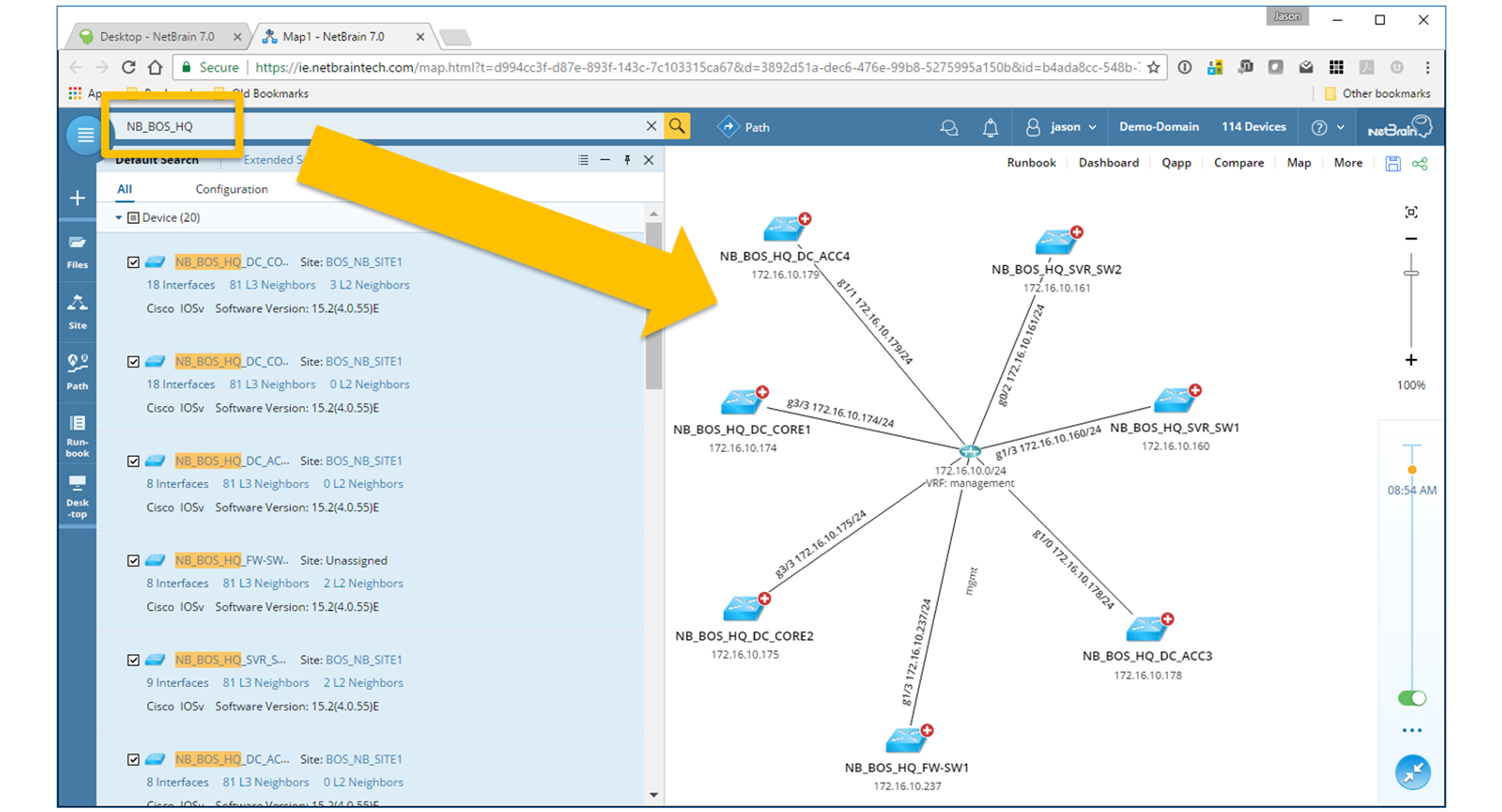Screen dimensions: 1502x812
Task: Click the NB_BOS_HQ_DC_ACC4 device icon
Action: [x=783, y=228]
